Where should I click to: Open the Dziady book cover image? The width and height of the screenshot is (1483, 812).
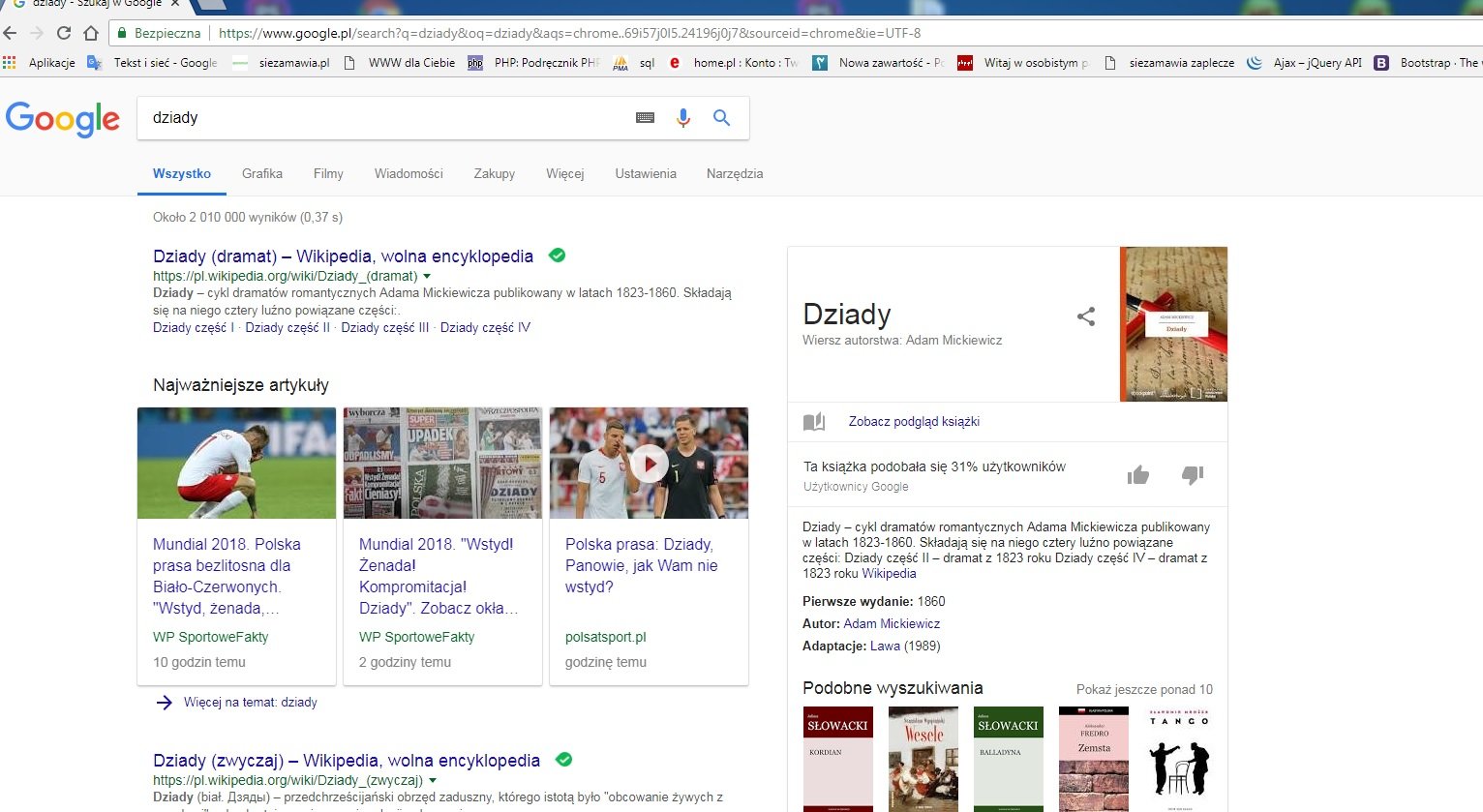pos(1173,324)
